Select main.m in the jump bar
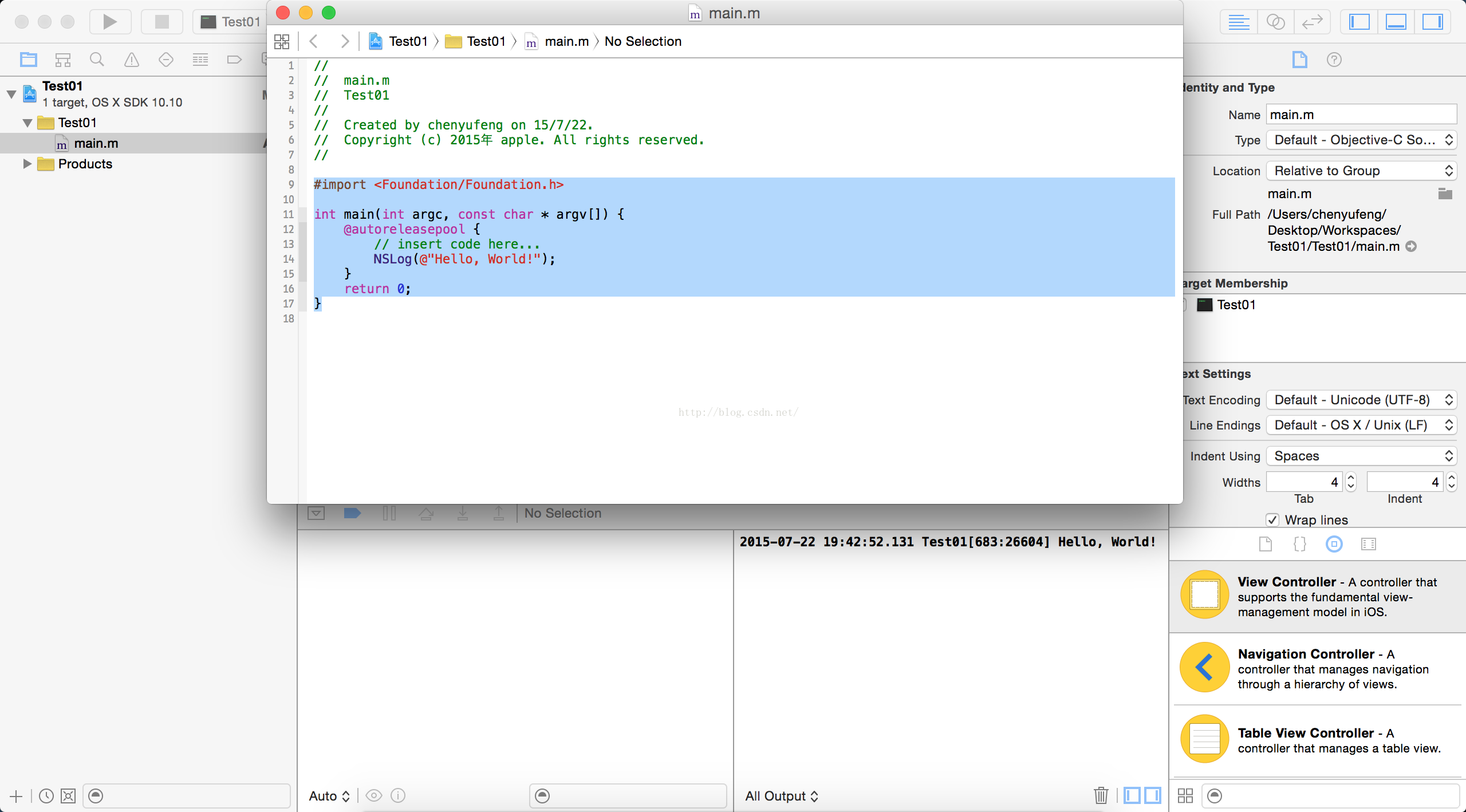1466x812 pixels. click(x=557, y=41)
